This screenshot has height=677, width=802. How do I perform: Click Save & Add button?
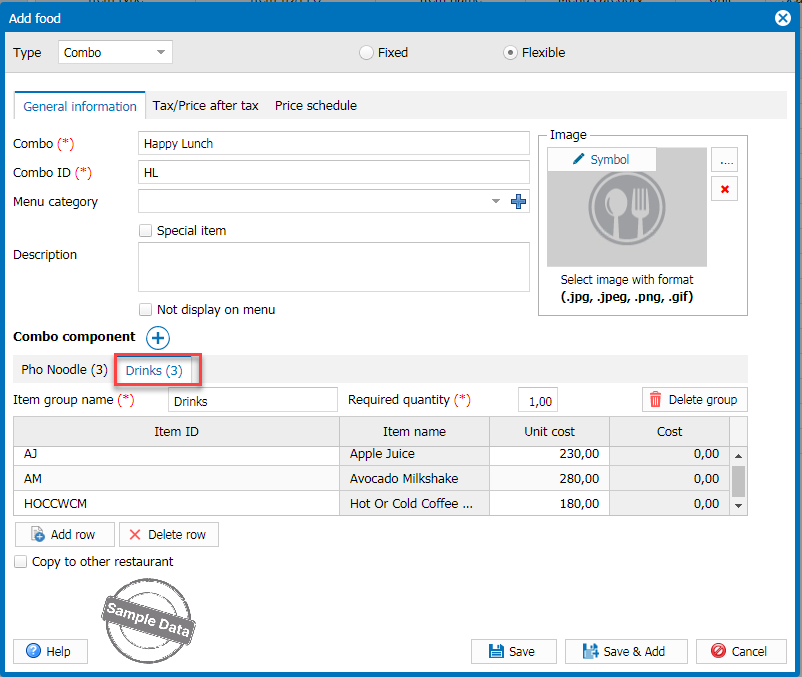click(624, 651)
